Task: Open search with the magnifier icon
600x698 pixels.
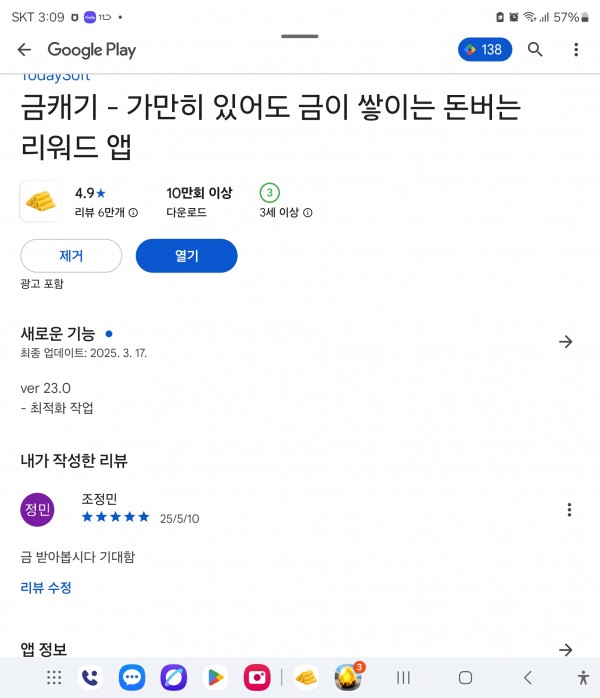Action: (x=535, y=49)
